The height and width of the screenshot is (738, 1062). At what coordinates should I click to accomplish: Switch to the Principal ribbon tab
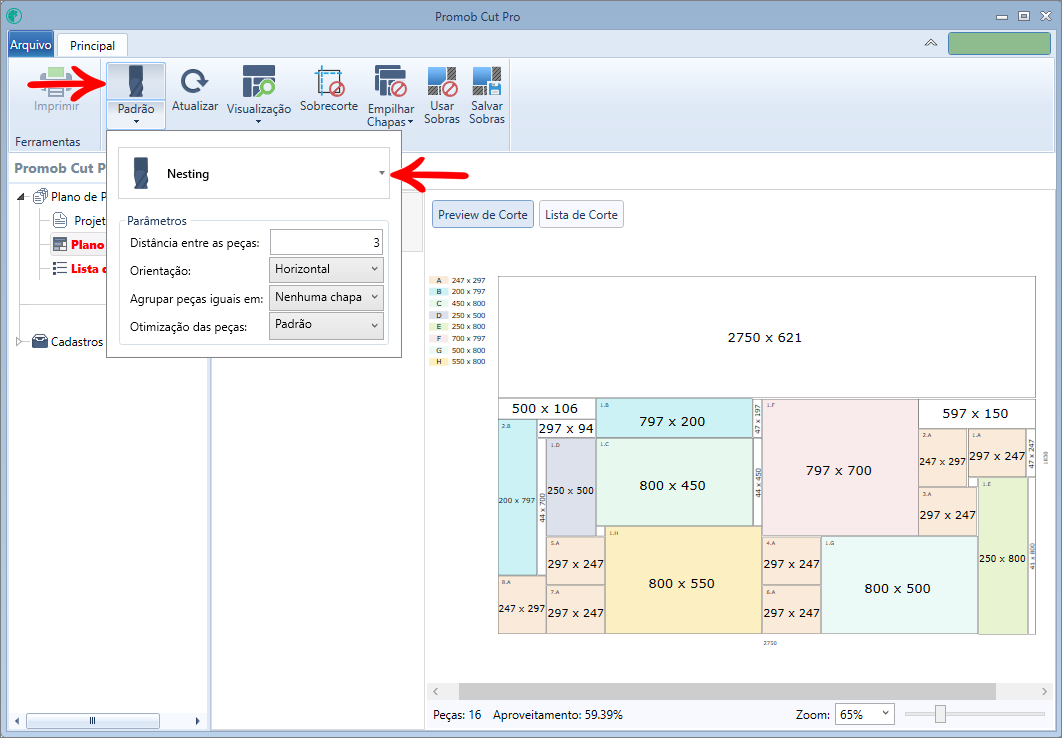tap(92, 45)
